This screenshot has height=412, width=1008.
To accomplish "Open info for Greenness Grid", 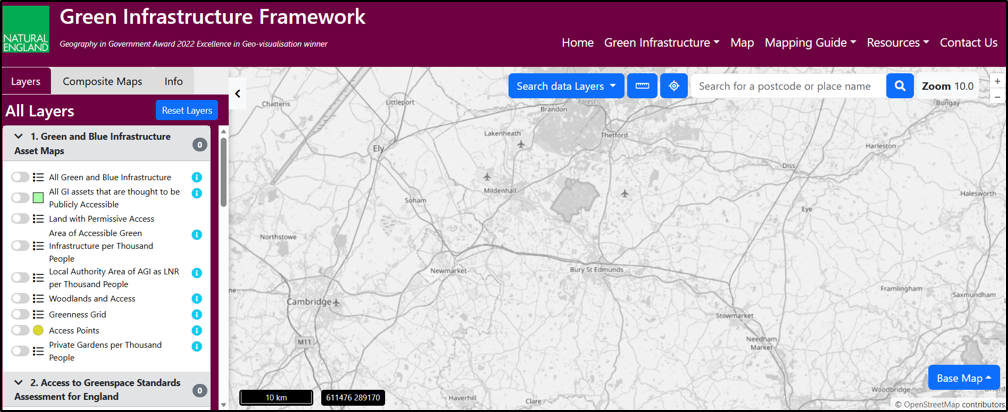I will point(197,314).
